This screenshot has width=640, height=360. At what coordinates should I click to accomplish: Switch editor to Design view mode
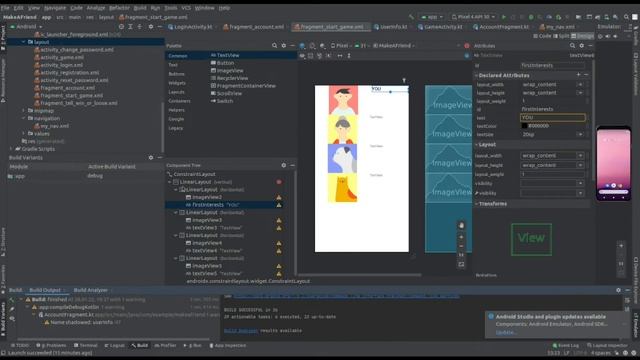582,36
